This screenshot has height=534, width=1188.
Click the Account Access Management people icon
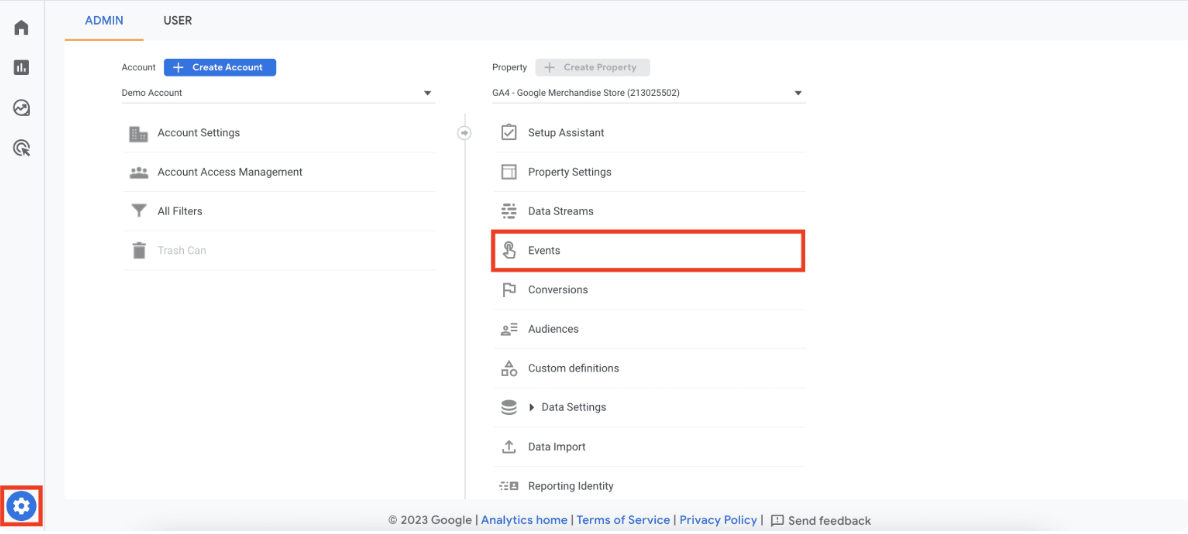point(139,172)
